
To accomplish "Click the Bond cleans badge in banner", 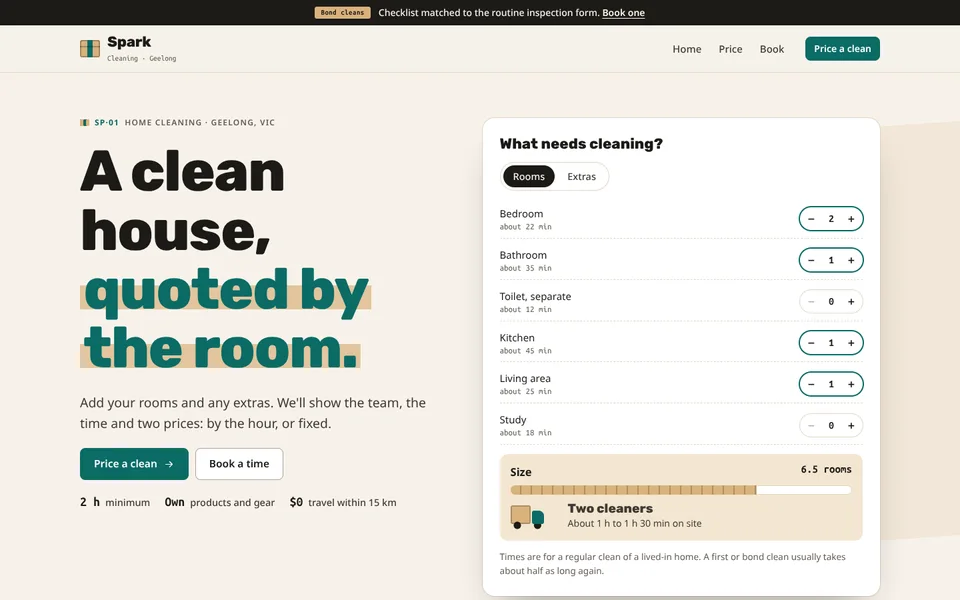I will coord(342,12).
